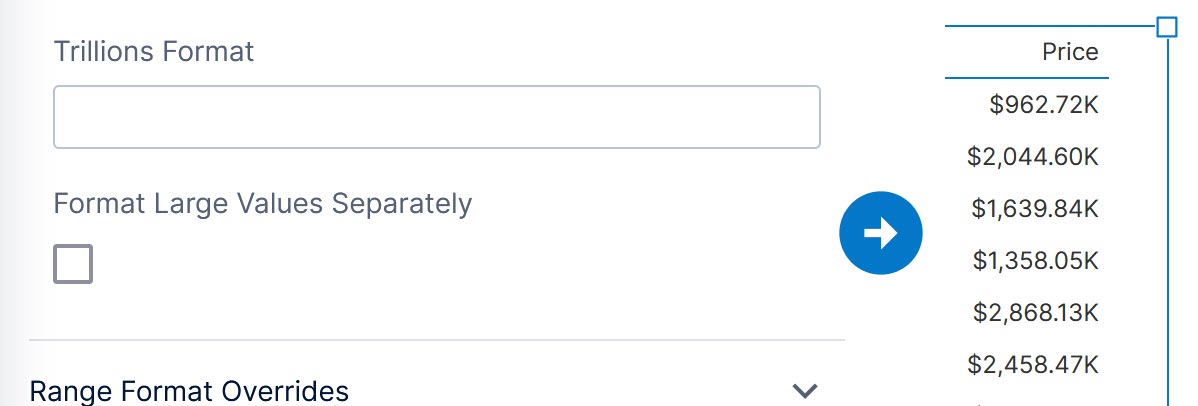Click the table's right selection border

pyautogui.click(x=1167, y=220)
